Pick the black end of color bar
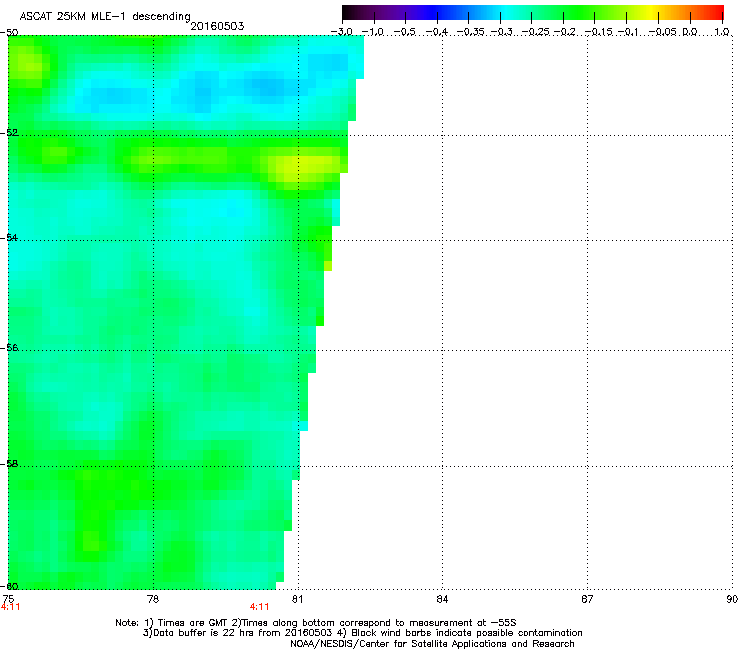 click(348, 12)
